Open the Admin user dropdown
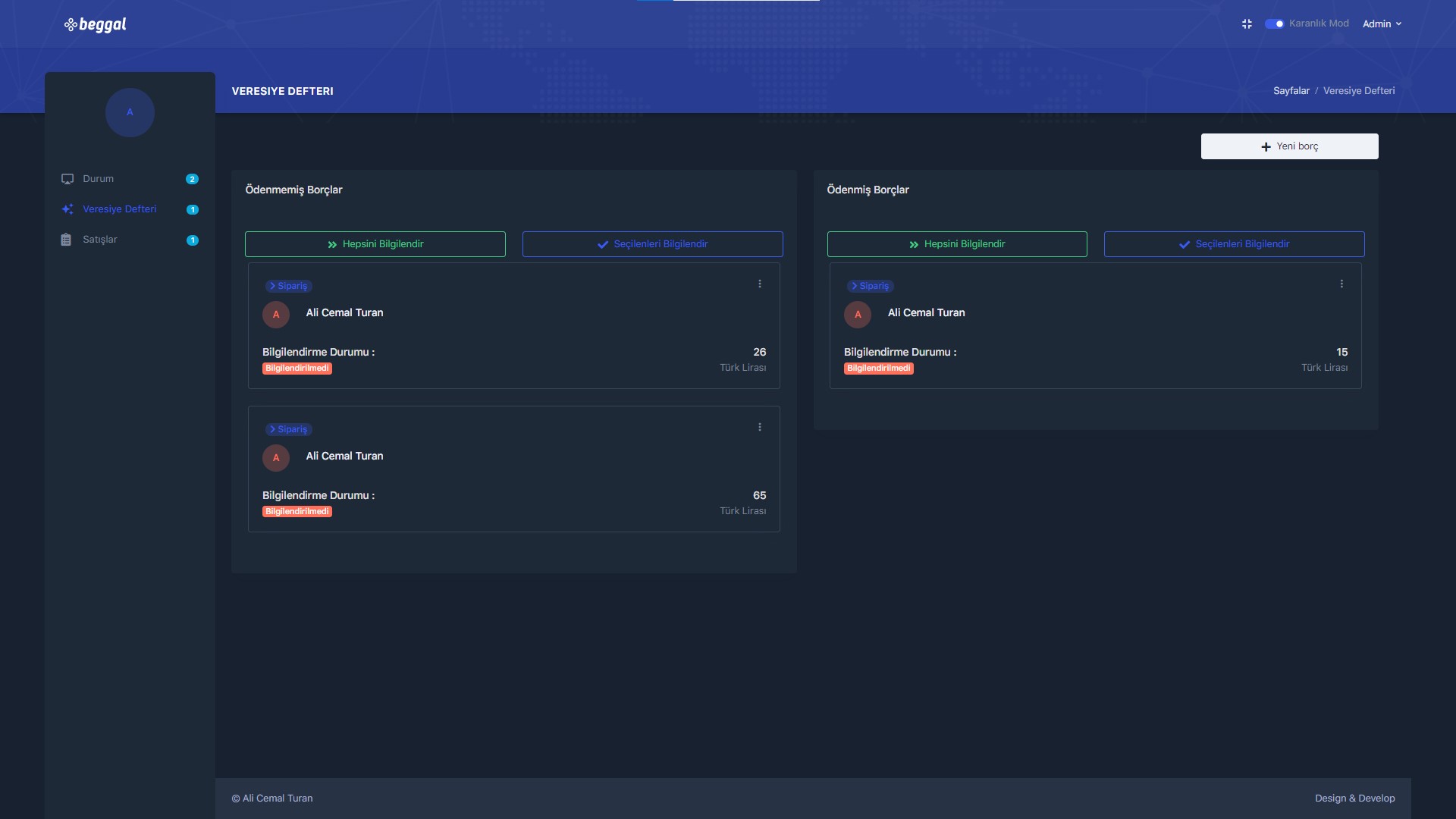The height and width of the screenshot is (819, 1456). [x=1382, y=24]
